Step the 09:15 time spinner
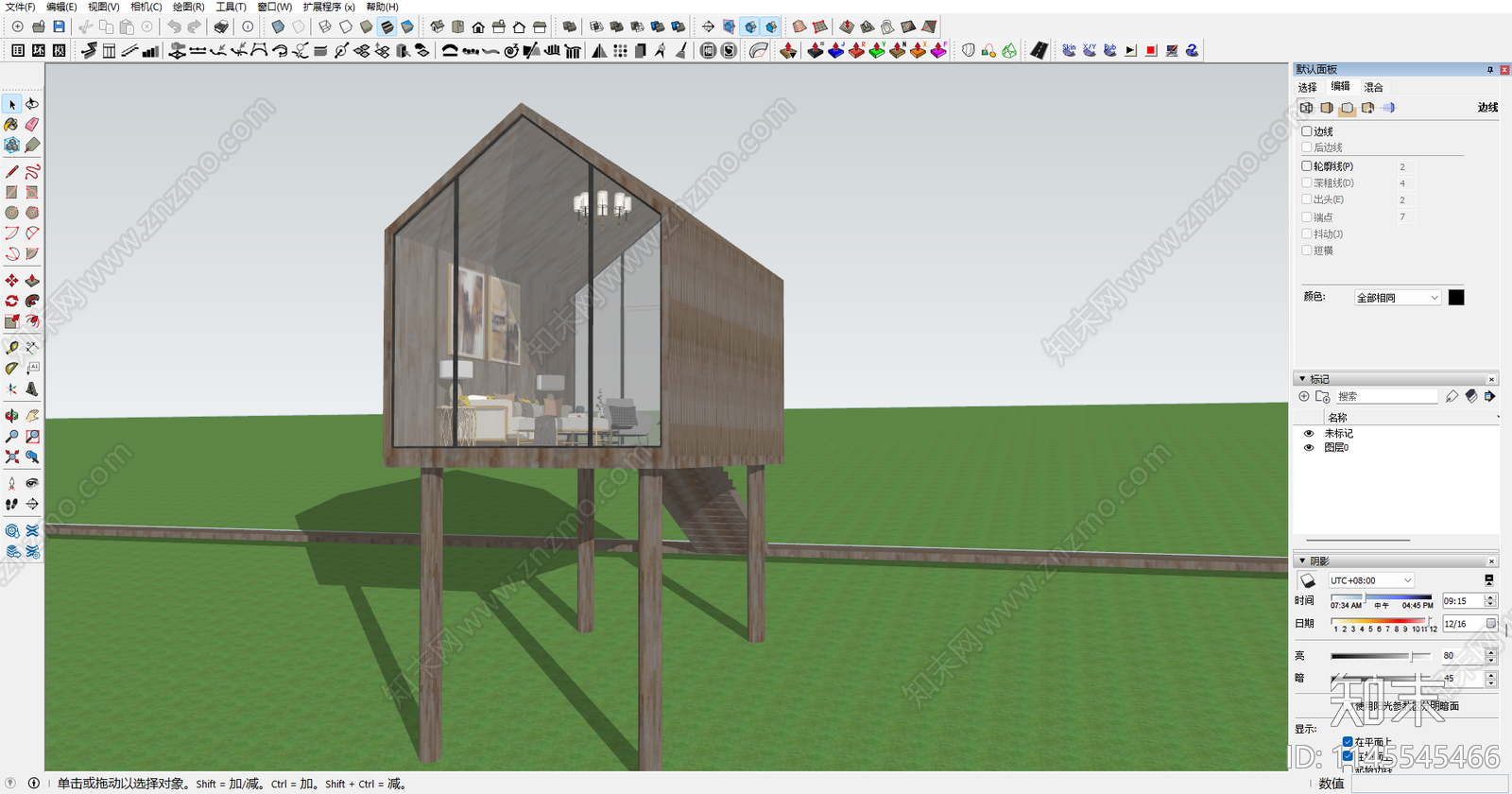The image size is (1512, 794). (x=1490, y=601)
